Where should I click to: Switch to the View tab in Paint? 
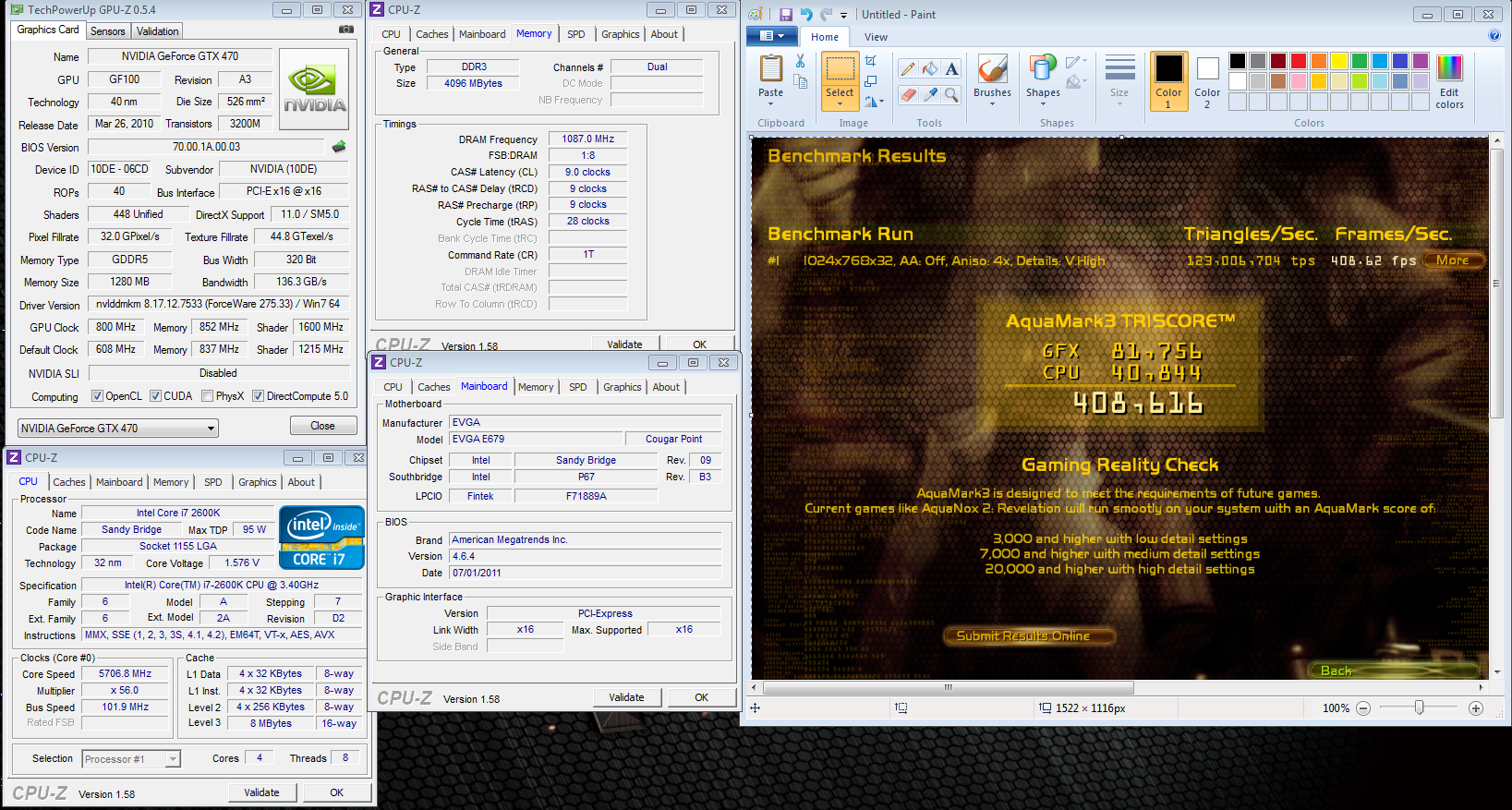point(876,37)
